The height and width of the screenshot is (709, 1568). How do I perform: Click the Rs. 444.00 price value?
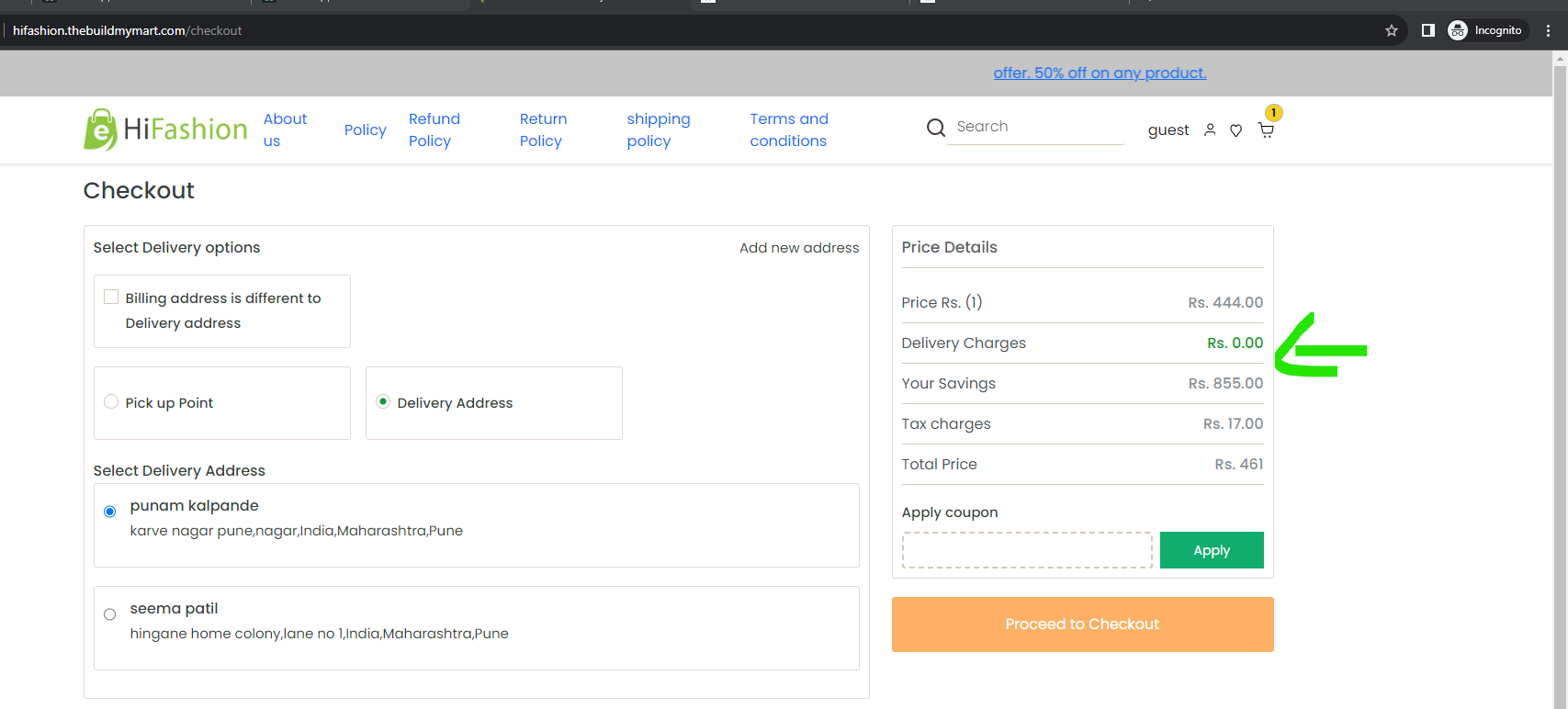(x=1225, y=302)
